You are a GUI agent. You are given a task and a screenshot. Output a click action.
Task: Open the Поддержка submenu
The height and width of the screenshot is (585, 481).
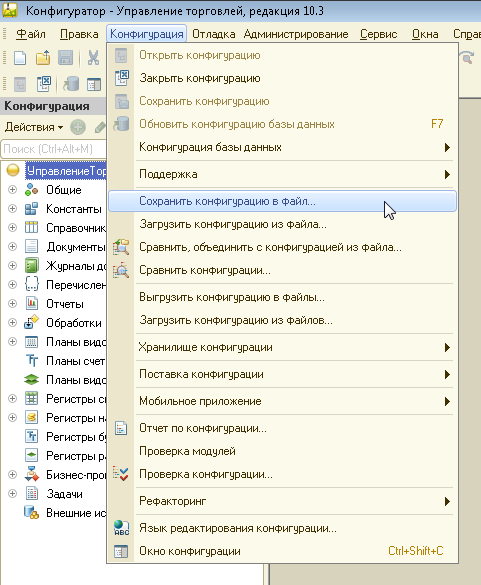282,174
